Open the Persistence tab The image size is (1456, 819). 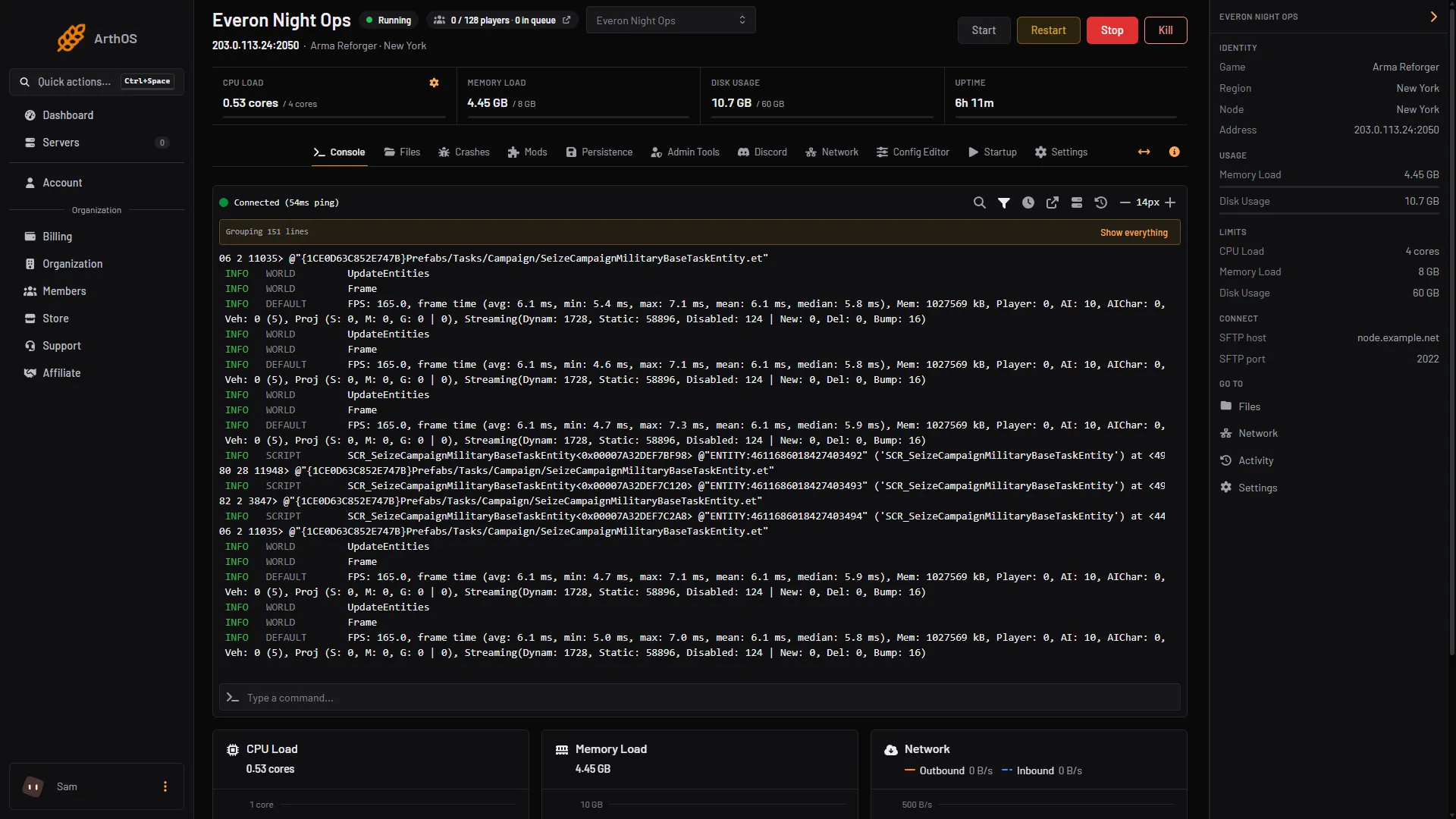click(x=599, y=152)
